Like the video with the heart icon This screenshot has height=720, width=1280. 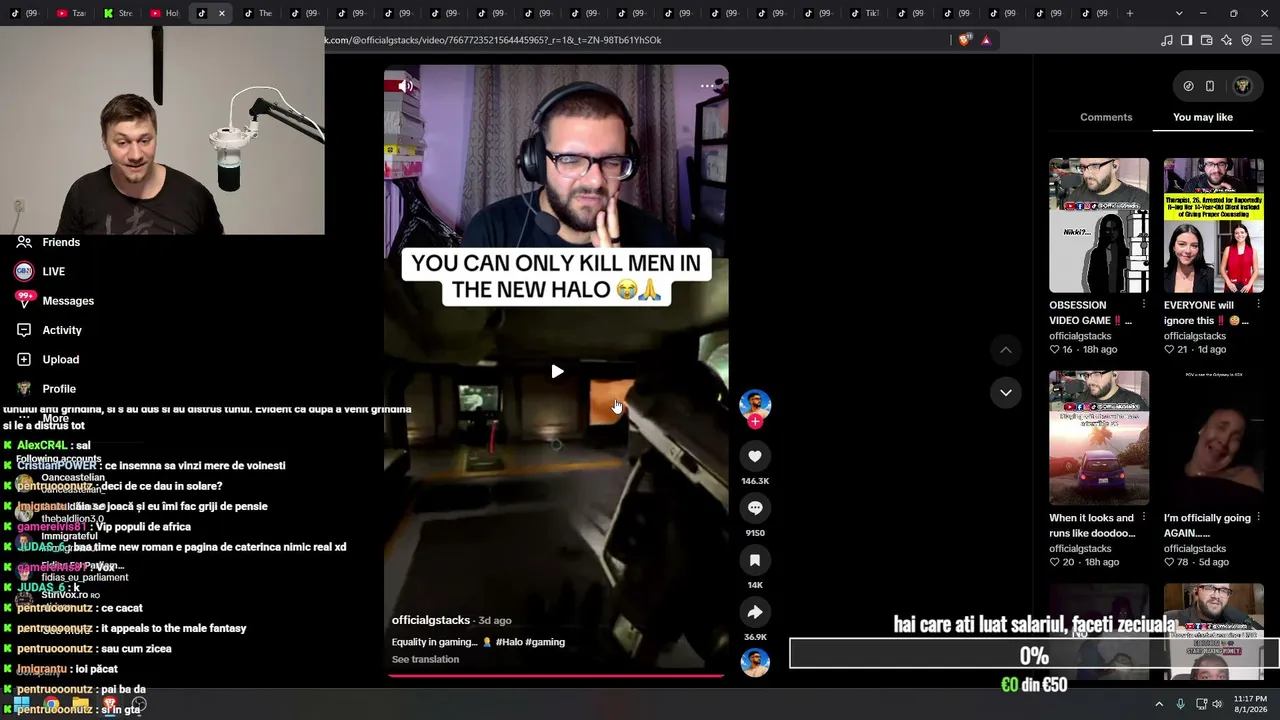click(x=755, y=456)
